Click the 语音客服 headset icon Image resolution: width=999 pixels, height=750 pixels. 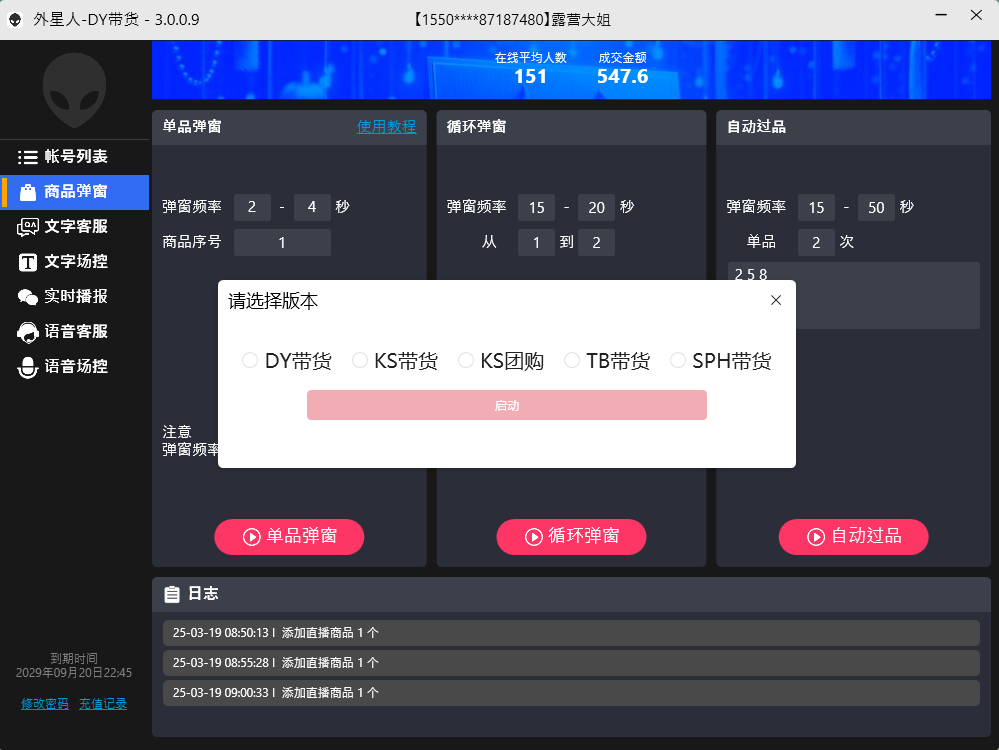coord(27,332)
